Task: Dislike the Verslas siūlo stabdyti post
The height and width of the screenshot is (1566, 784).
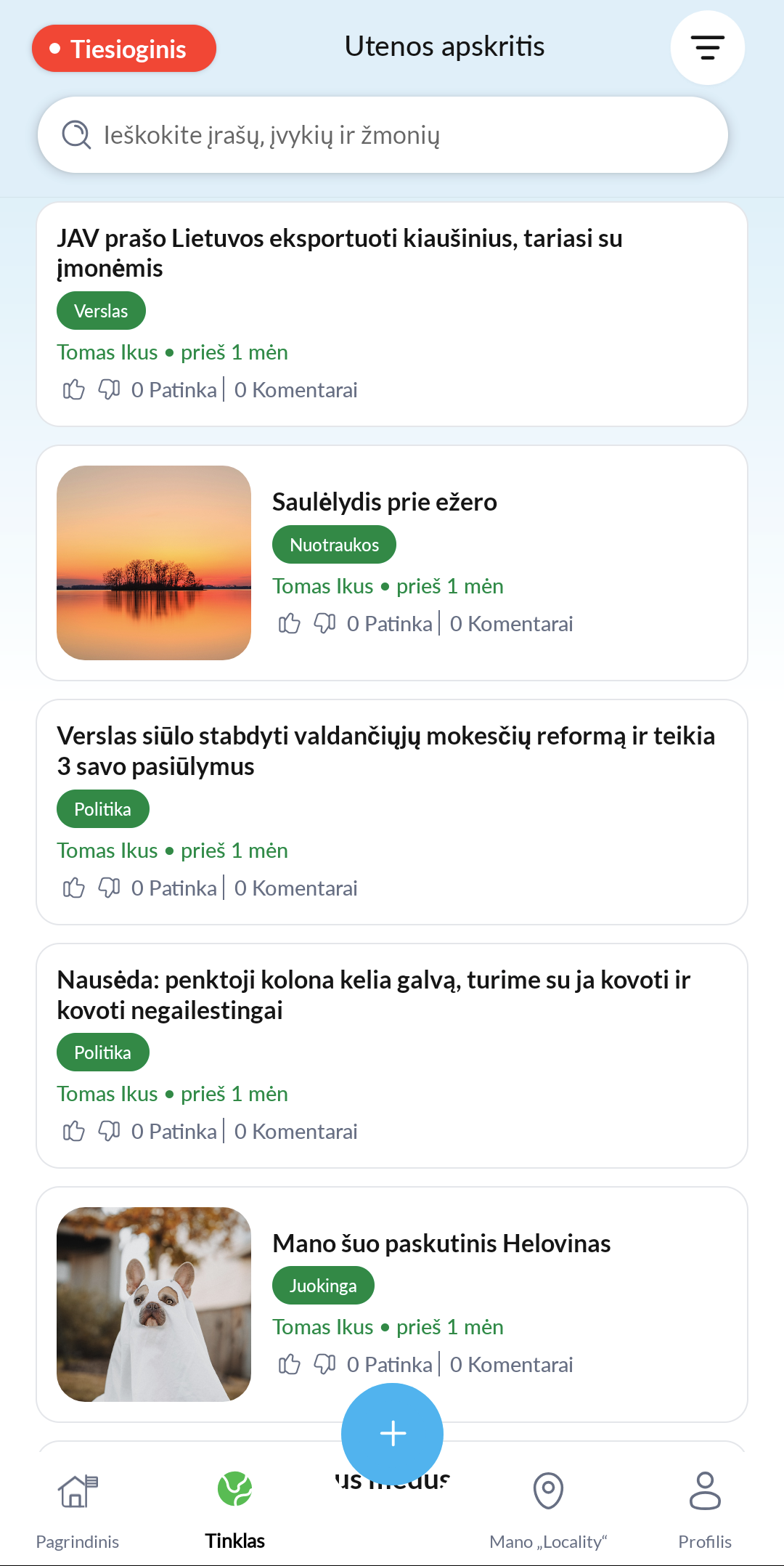Action: coord(109,888)
